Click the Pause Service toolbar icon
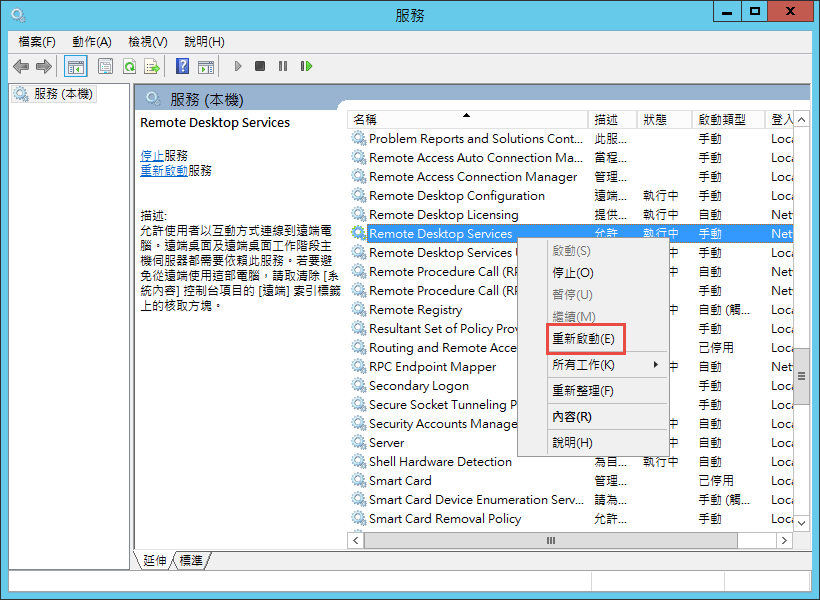This screenshot has height=600, width=820. coord(283,66)
